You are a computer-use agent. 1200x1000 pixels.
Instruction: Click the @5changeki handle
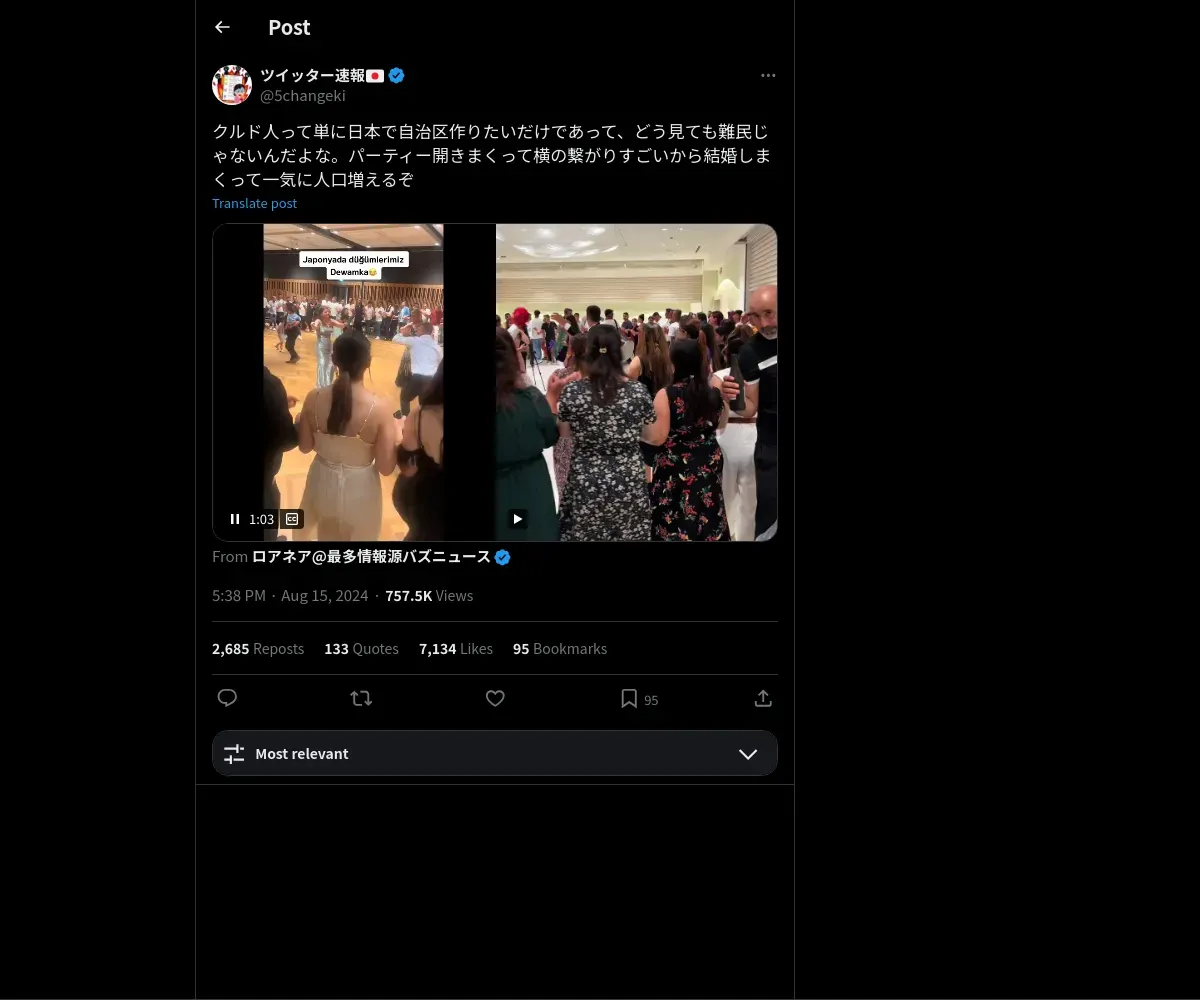pyautogui.click(x=303, y=96)
